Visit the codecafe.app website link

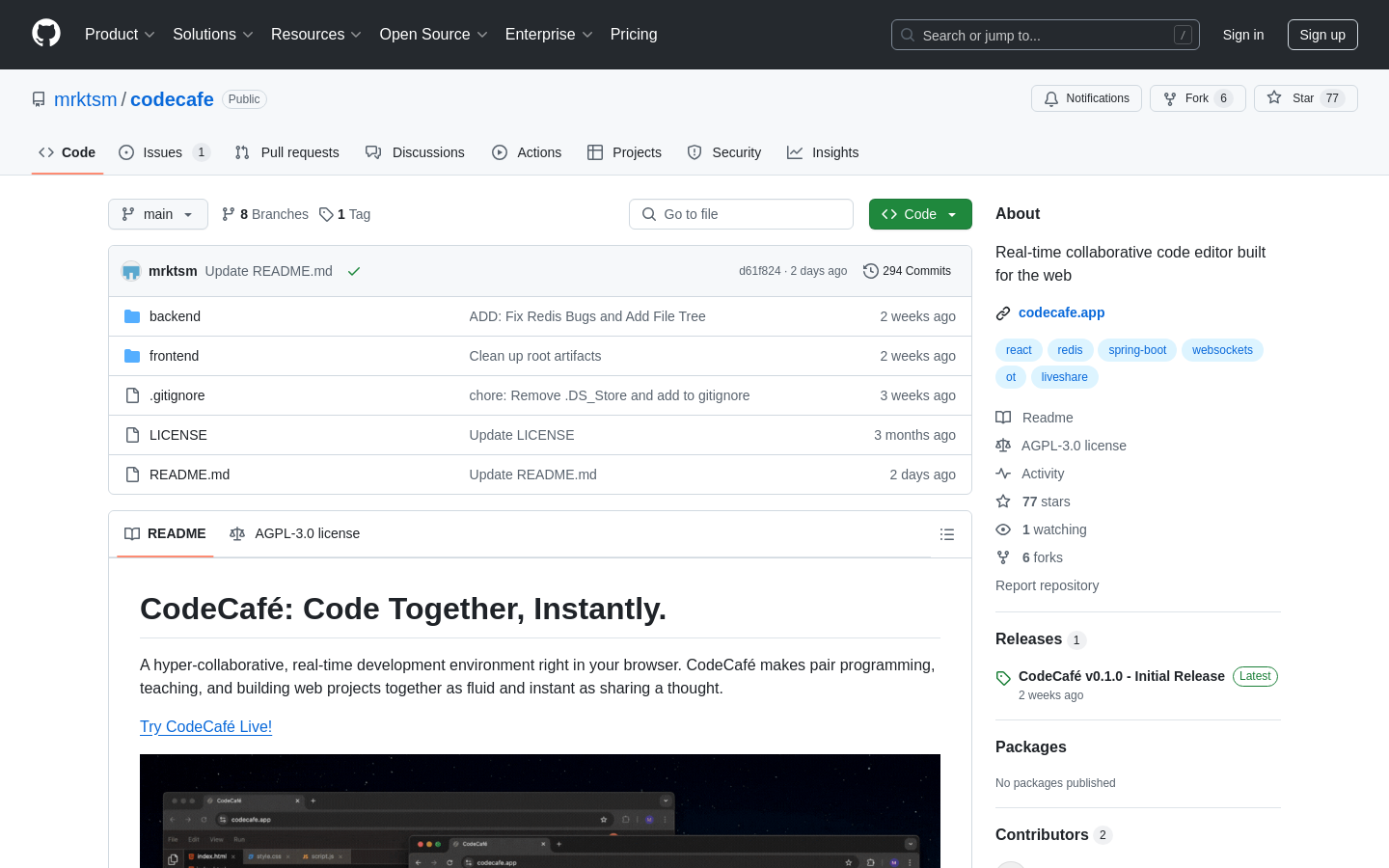pos(1061,312)
